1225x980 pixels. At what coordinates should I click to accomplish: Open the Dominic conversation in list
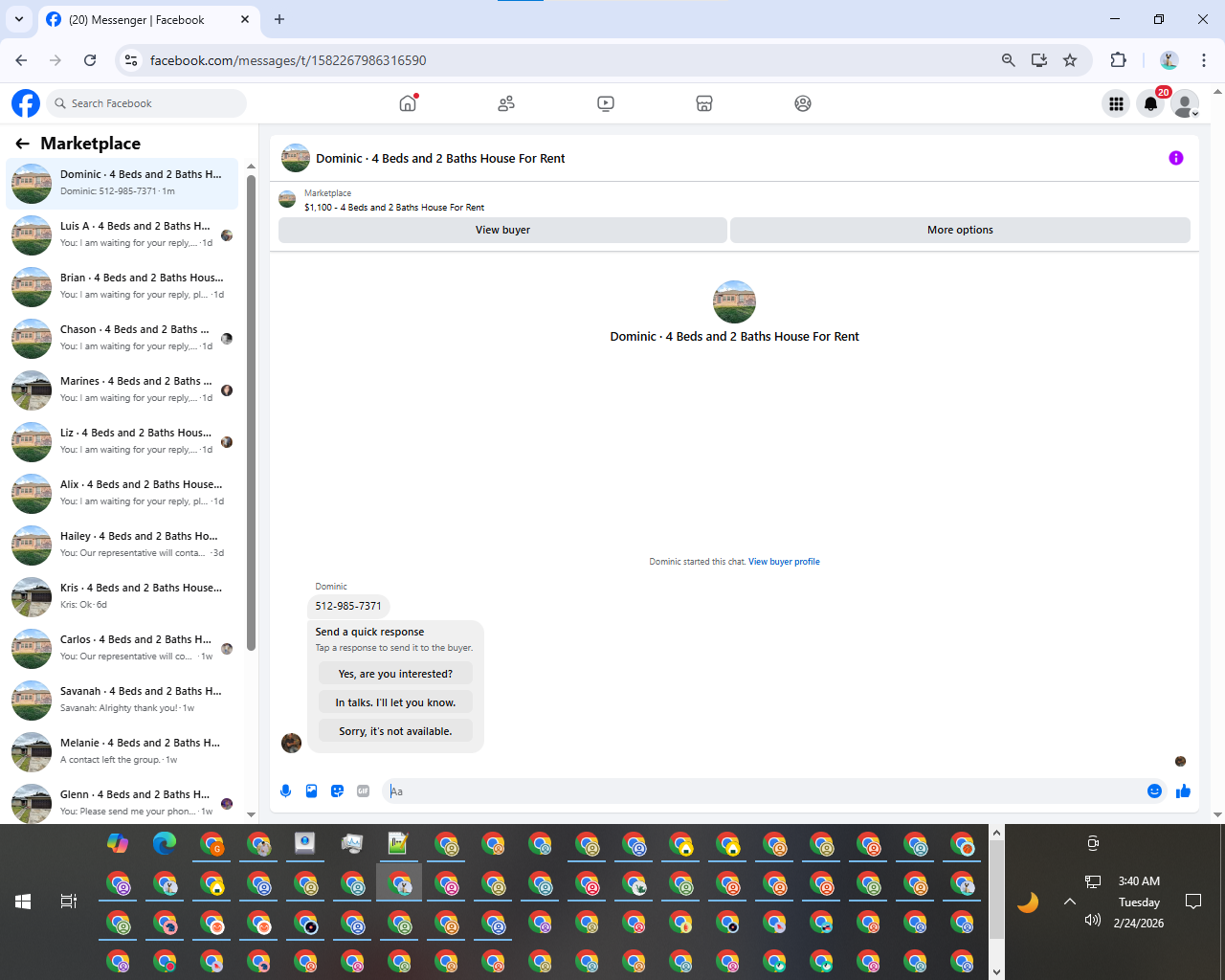coord(122,183)
